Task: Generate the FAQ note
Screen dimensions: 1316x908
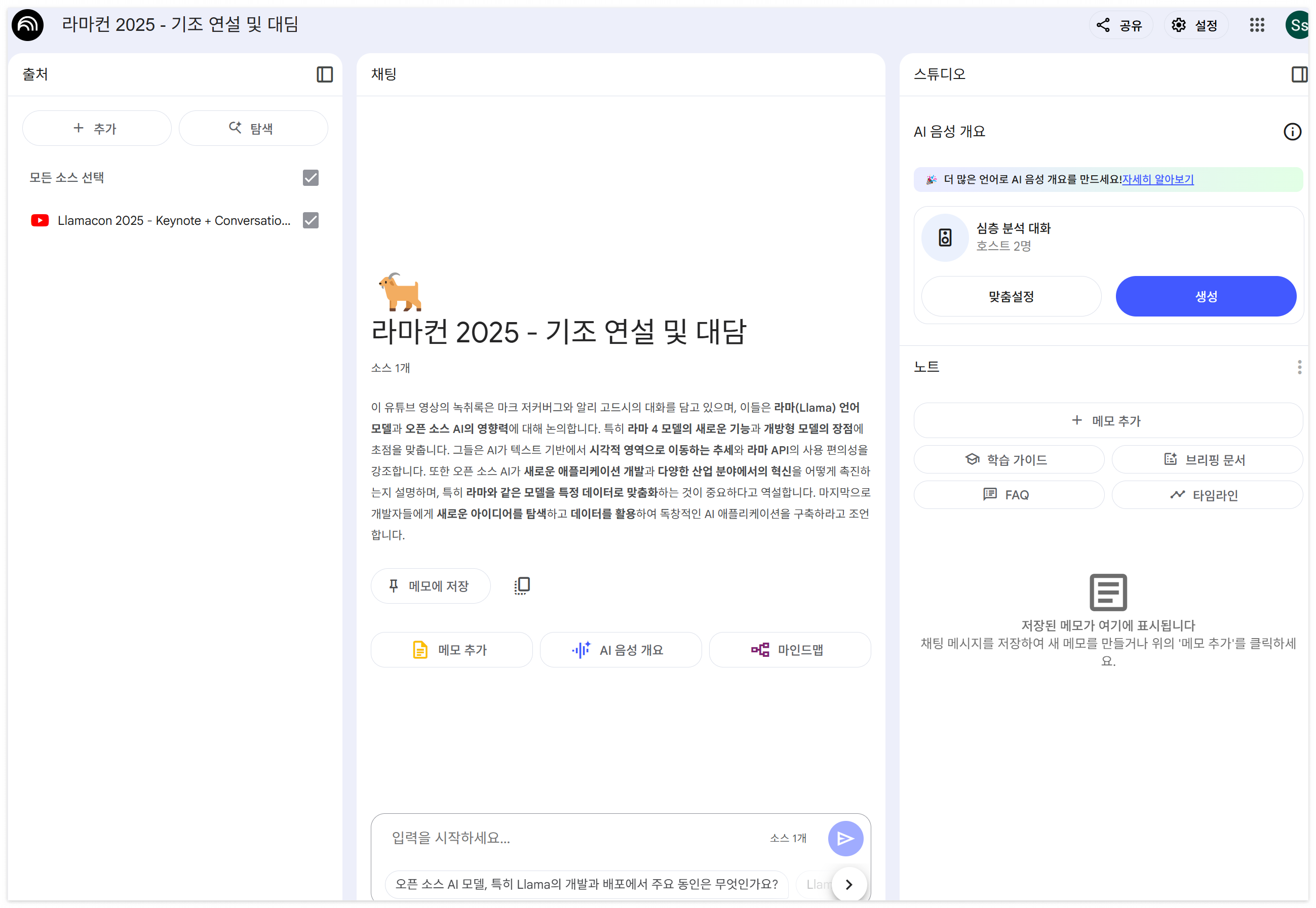Action: click(x=1008, y=494)
